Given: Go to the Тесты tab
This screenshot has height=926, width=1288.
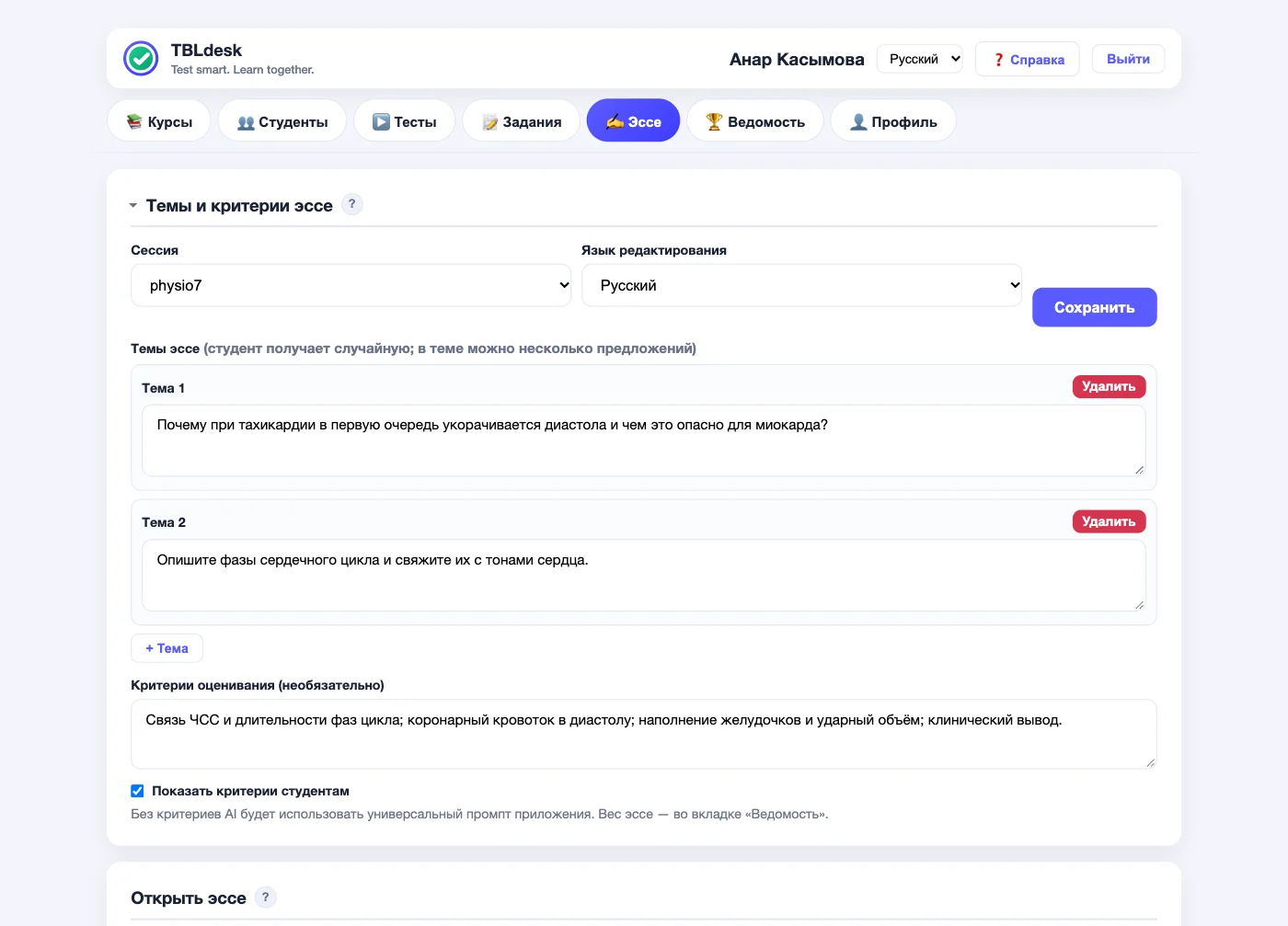Looking at the screenshot, I should [405, 121].
